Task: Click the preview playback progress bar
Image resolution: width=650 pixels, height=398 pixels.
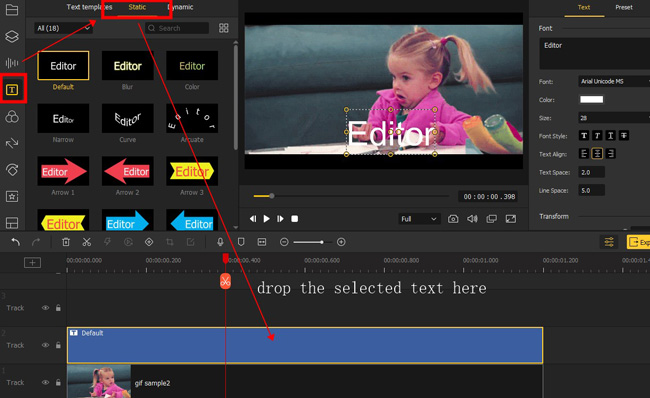Action: click(351, 196)
